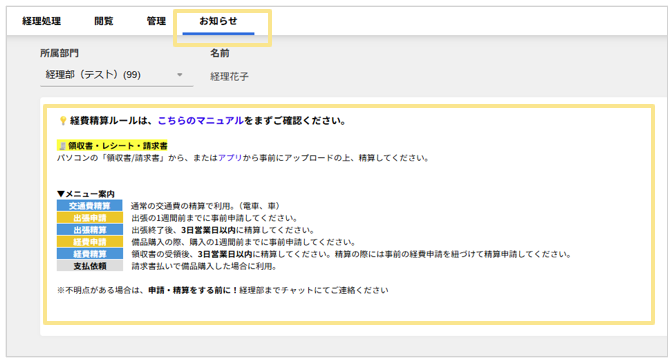Select the お知らせ tab

[218, 21]
